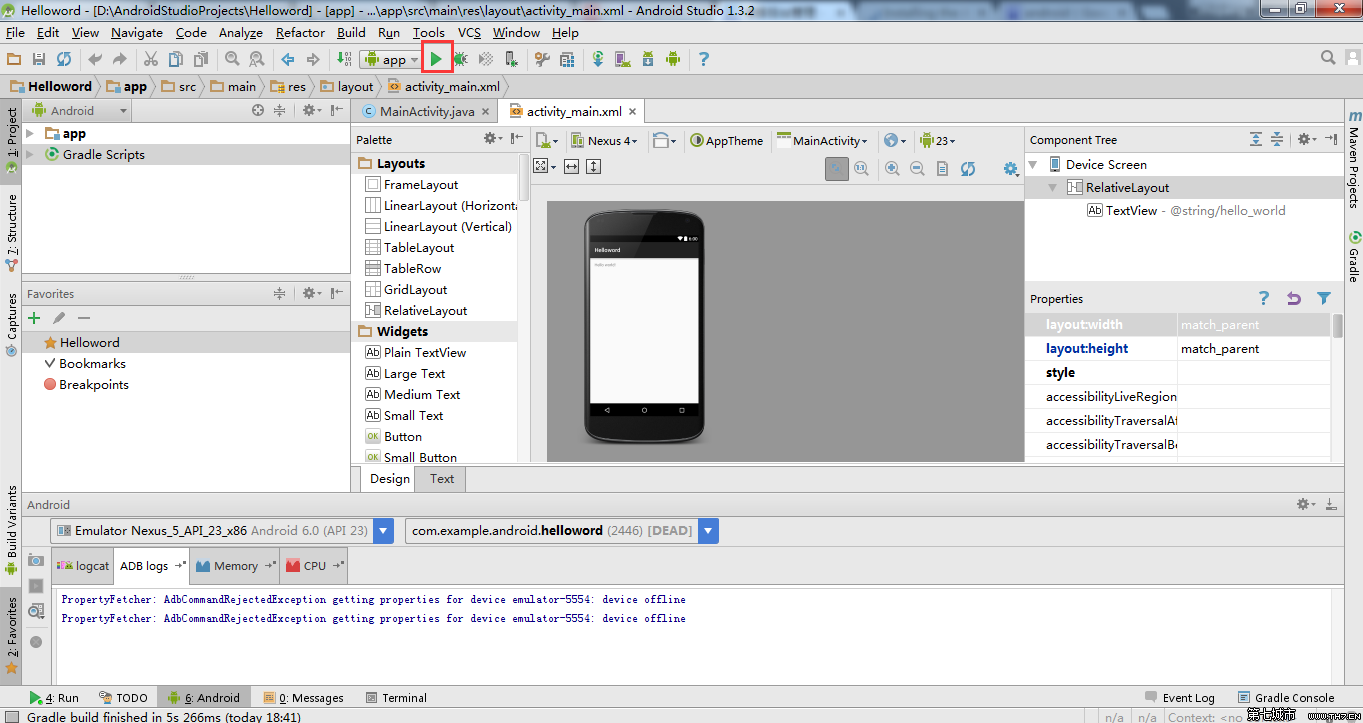This screenshot has width=1363, height=723.
Task: Open the Refactor menu
Action: (x=299, y=32)
